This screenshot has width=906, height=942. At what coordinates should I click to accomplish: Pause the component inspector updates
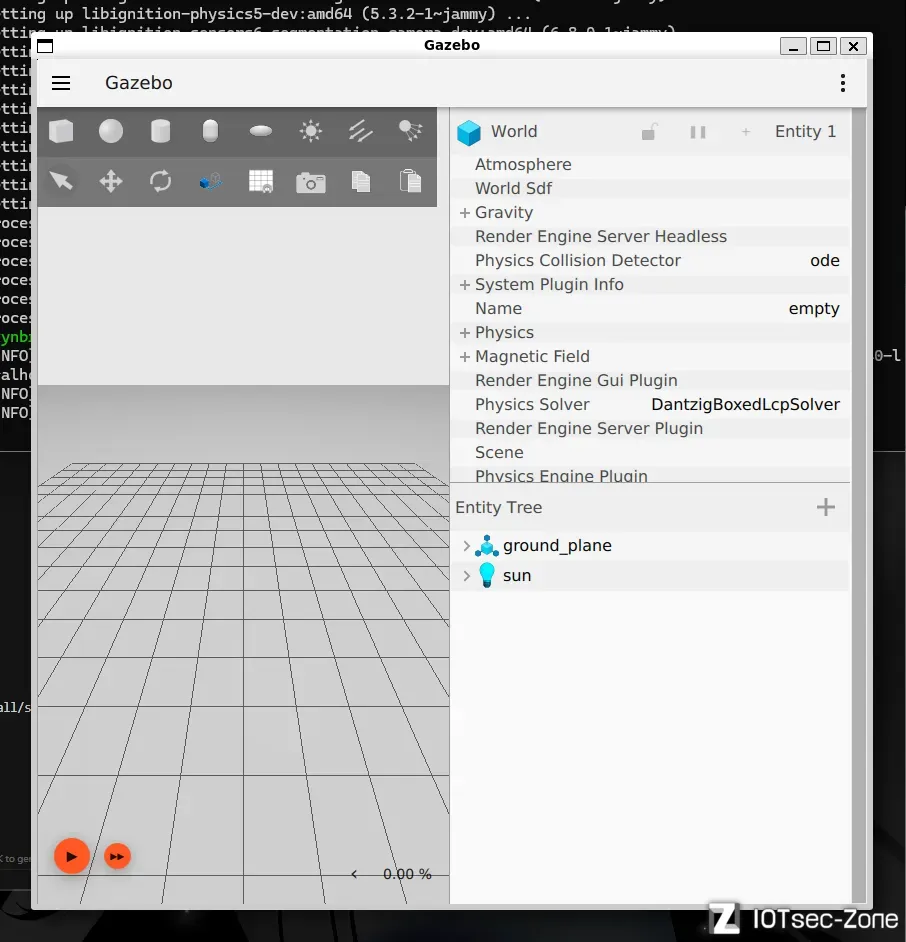[698, 132]
